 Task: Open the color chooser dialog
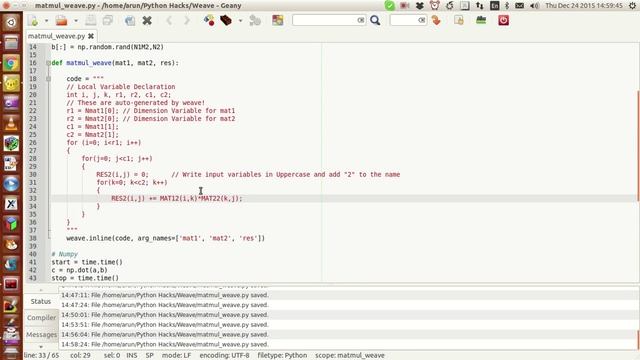[278, 20]
